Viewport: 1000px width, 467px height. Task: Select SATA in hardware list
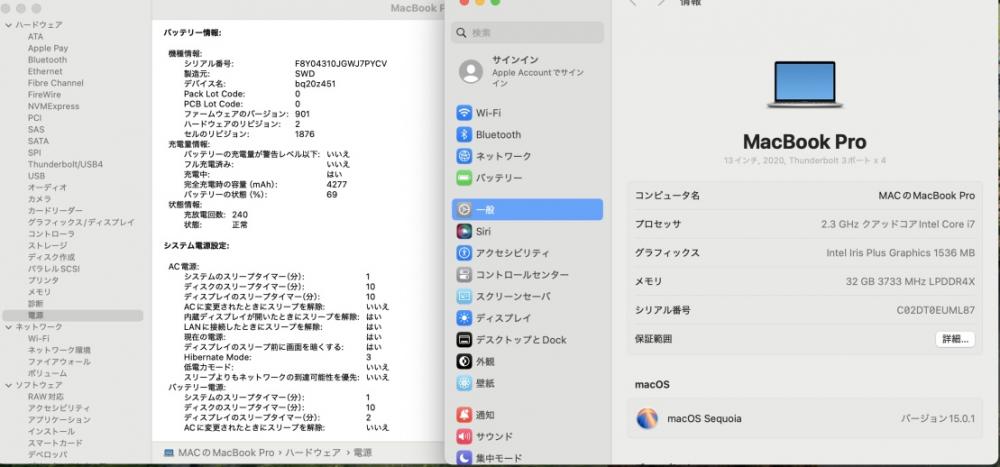pos(38,141)
